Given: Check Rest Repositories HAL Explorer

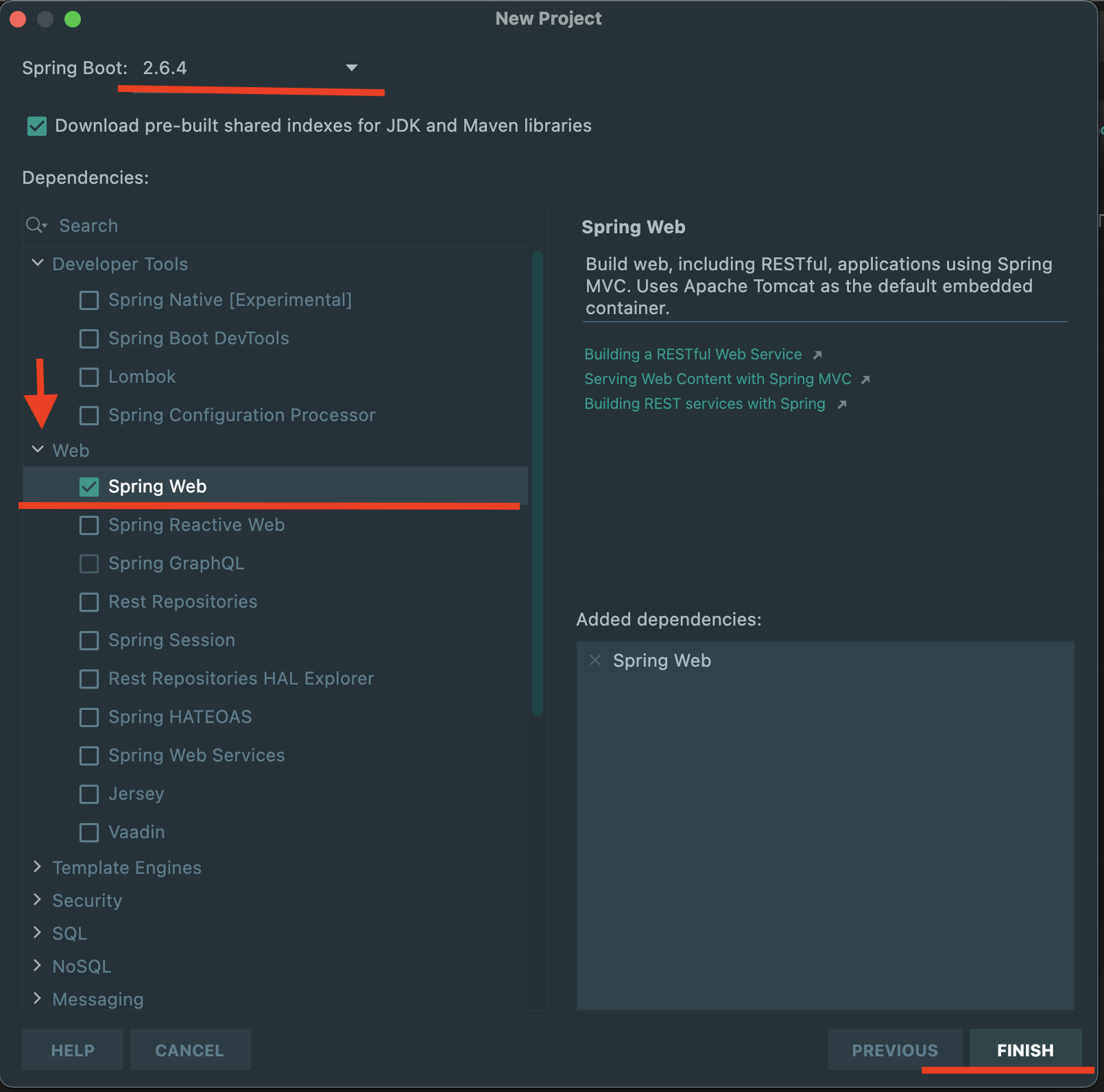Looking at the screenshot, I should (89, 679).
